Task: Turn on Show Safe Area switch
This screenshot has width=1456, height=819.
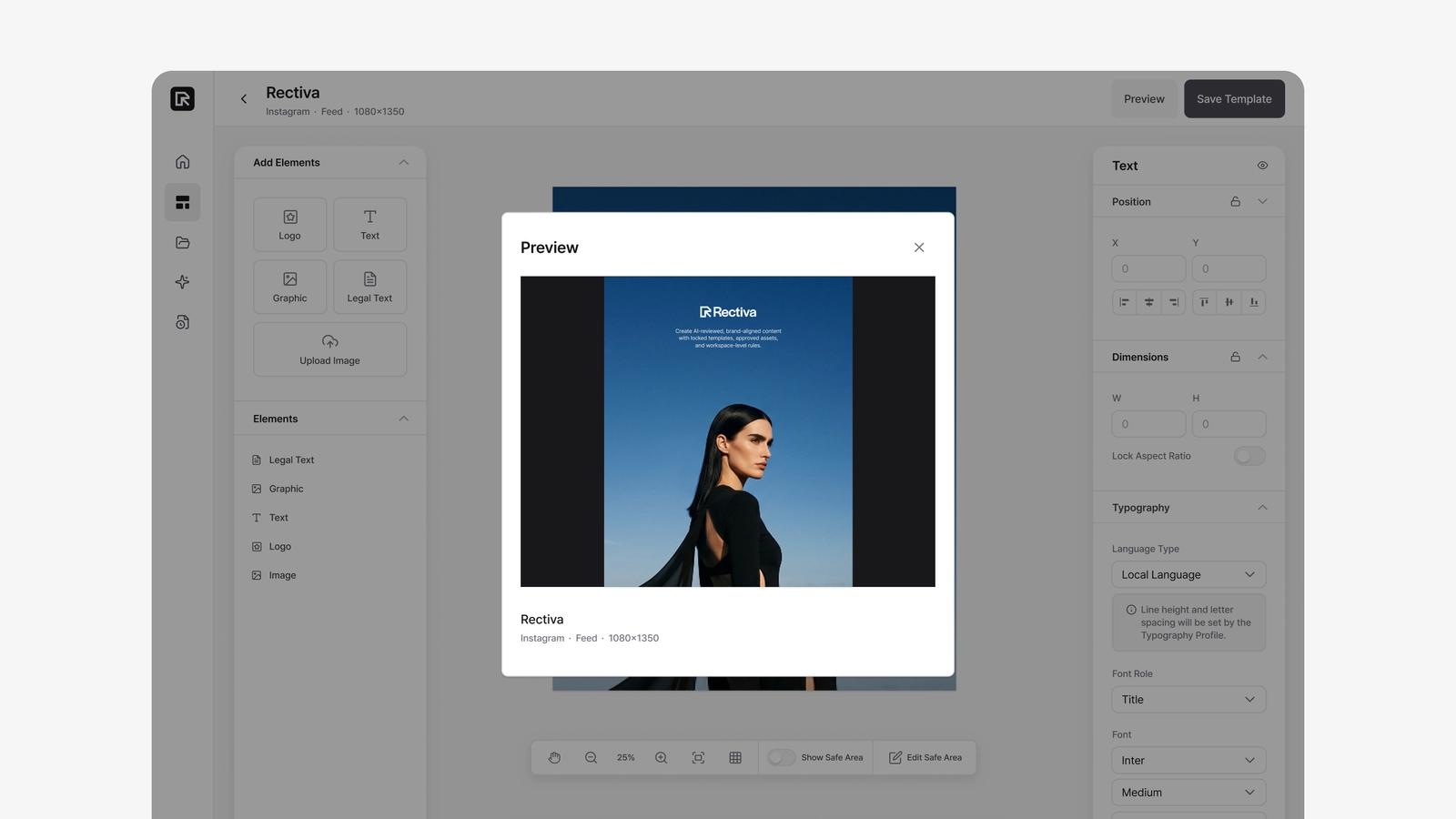Action: click(781, 757)
